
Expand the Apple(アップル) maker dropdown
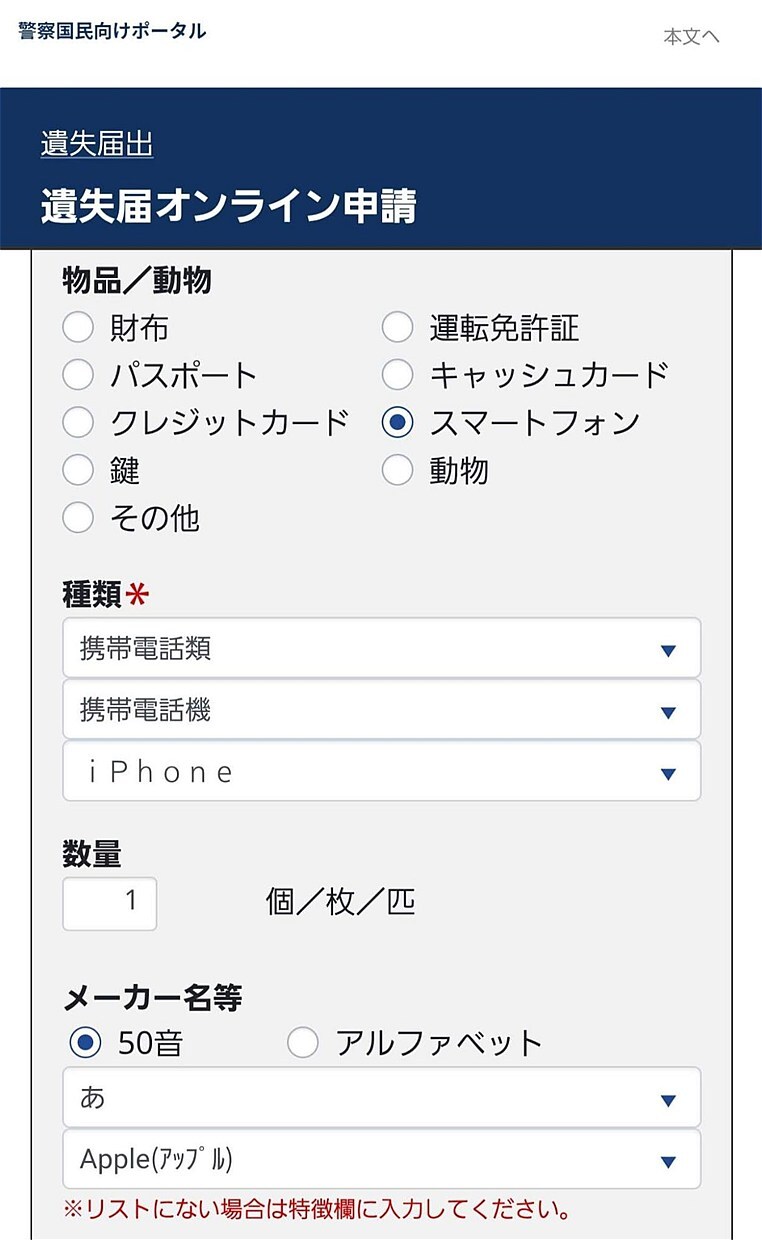[x=381, y=1160]
